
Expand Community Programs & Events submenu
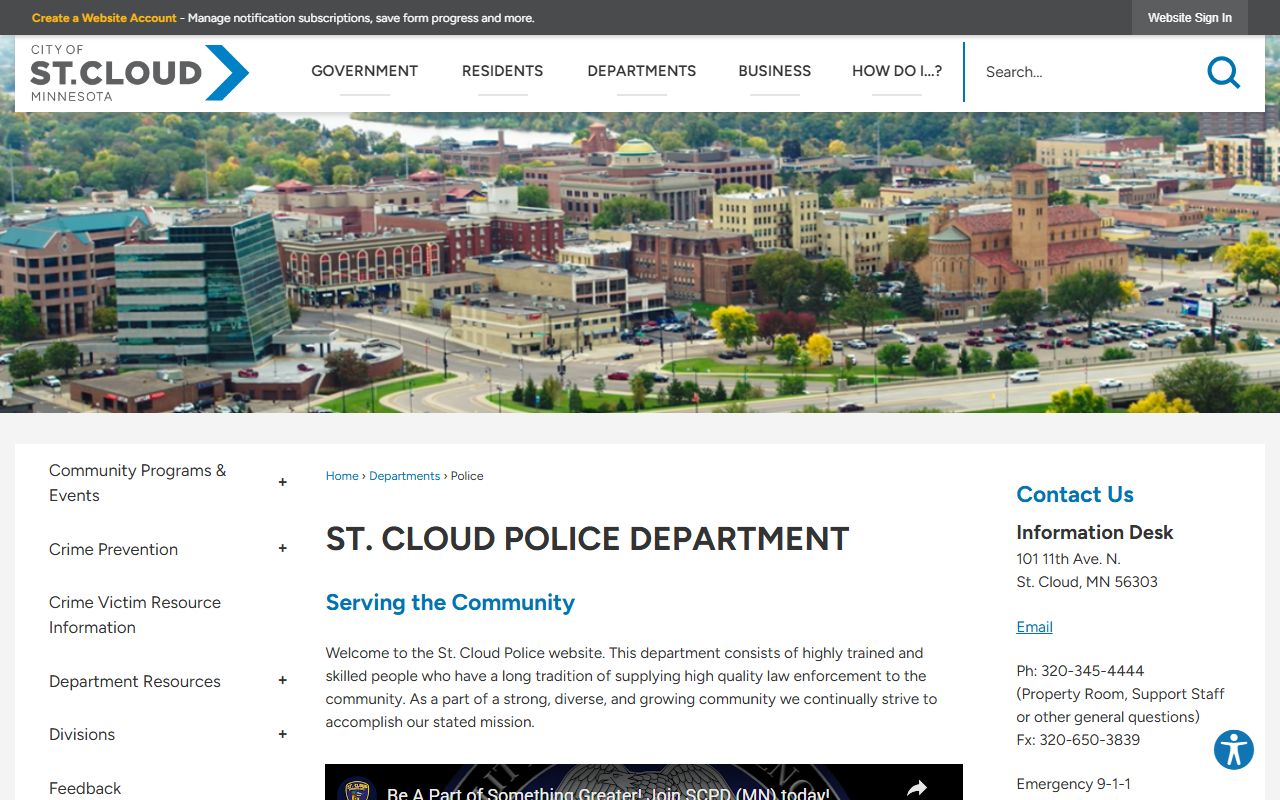coord(282,483)
